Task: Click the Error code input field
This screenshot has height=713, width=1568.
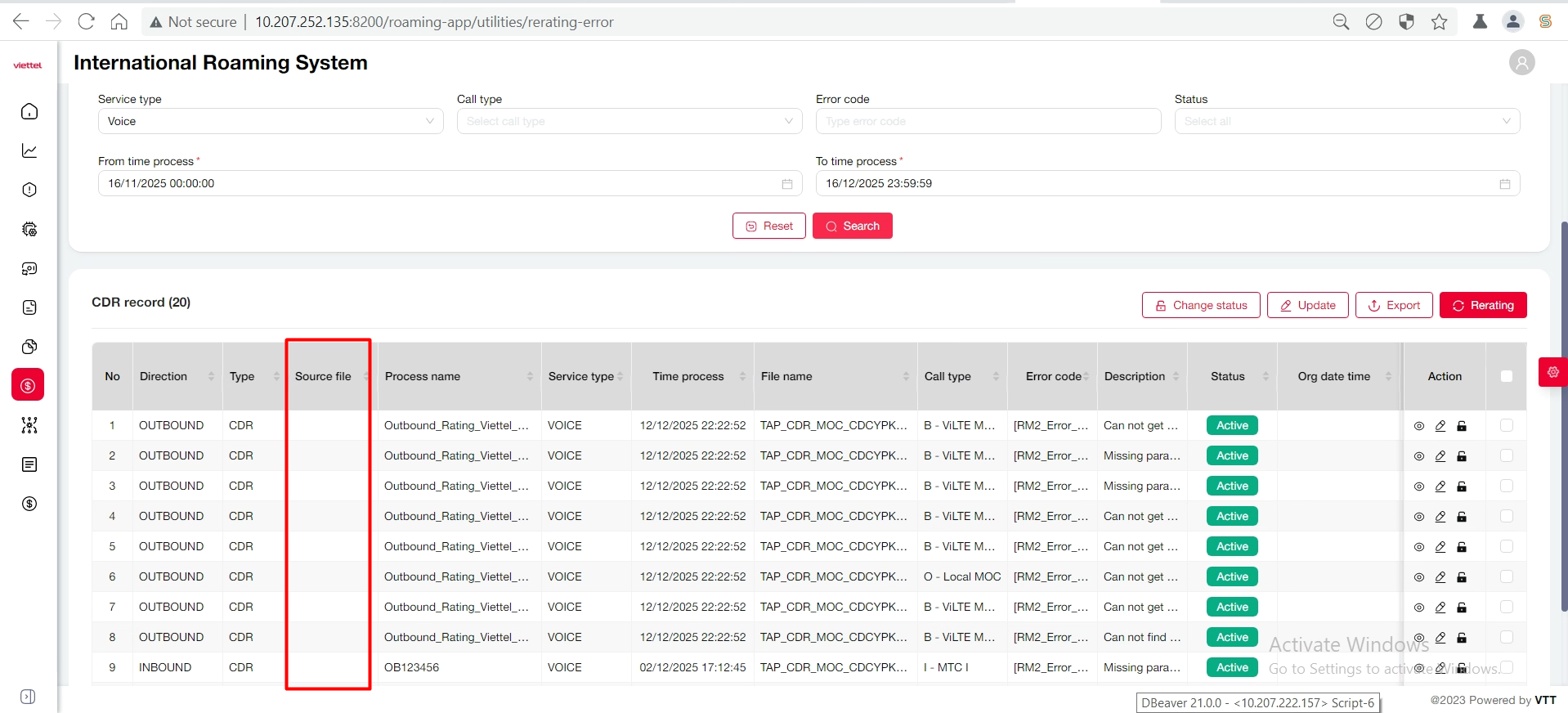Action: pyautogui.click(x=988, y=121)
